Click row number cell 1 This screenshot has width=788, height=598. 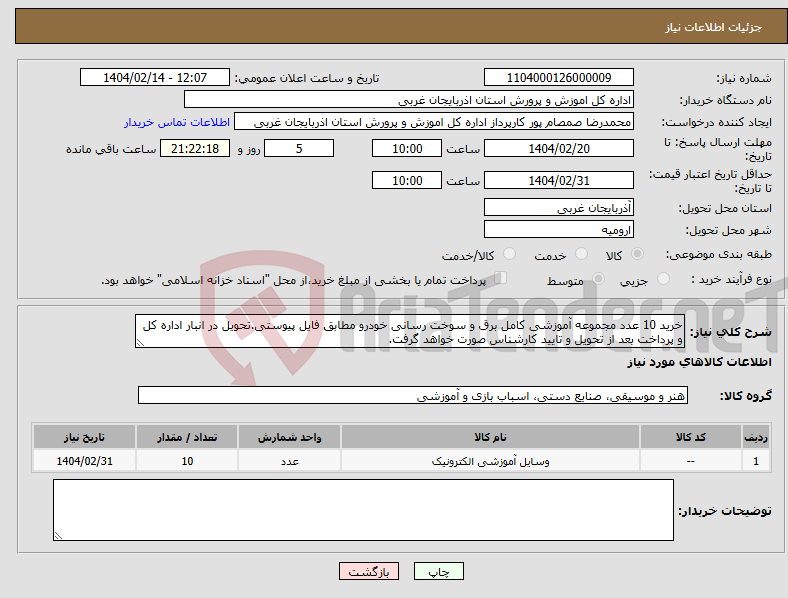[756, 461]
